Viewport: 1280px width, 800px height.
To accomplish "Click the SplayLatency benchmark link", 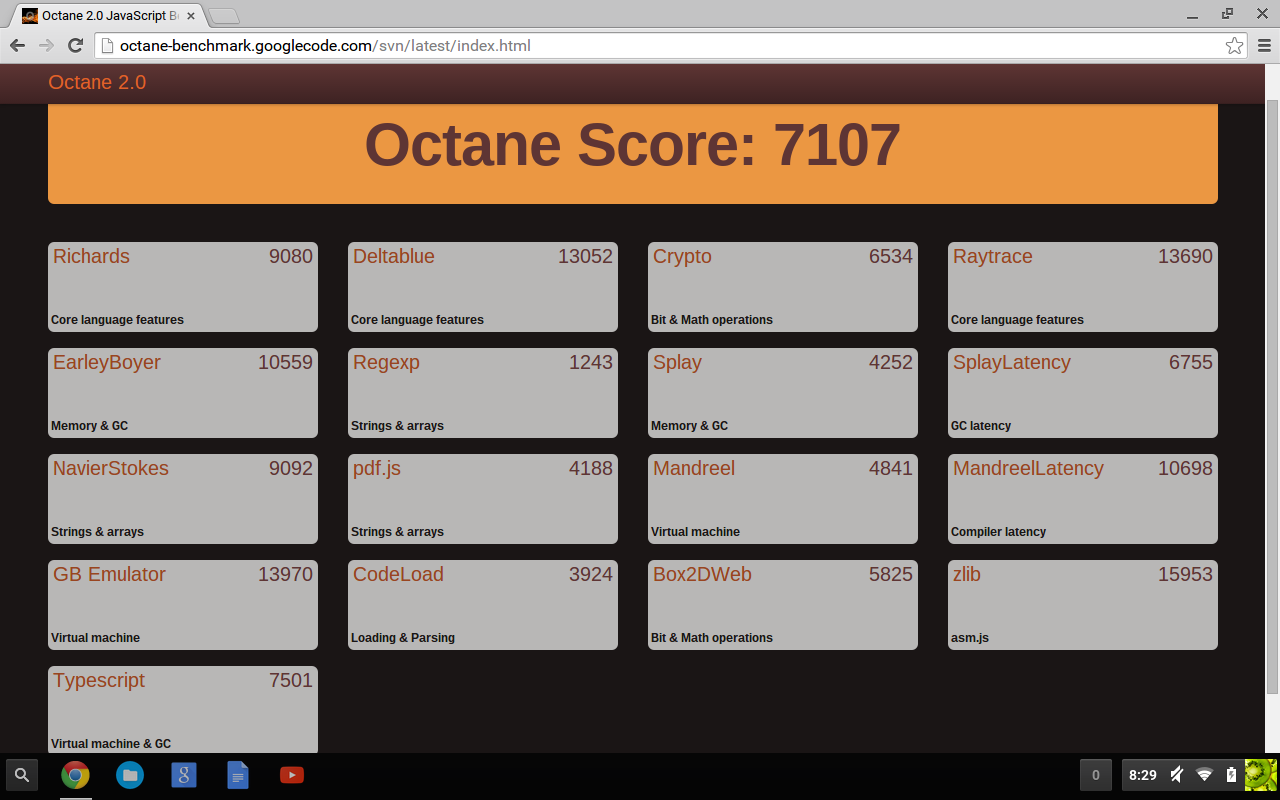I will tap(1012, 362).
